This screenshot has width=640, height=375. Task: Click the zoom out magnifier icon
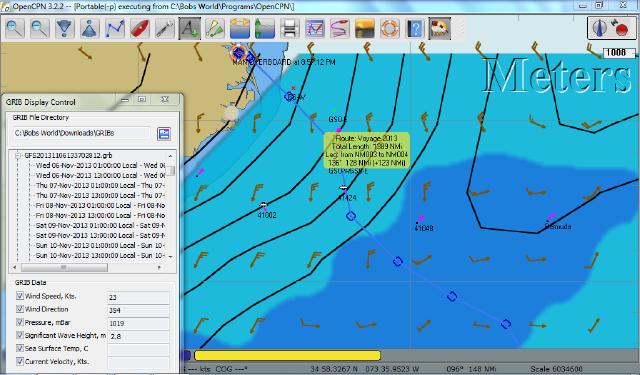pos(40,28)
